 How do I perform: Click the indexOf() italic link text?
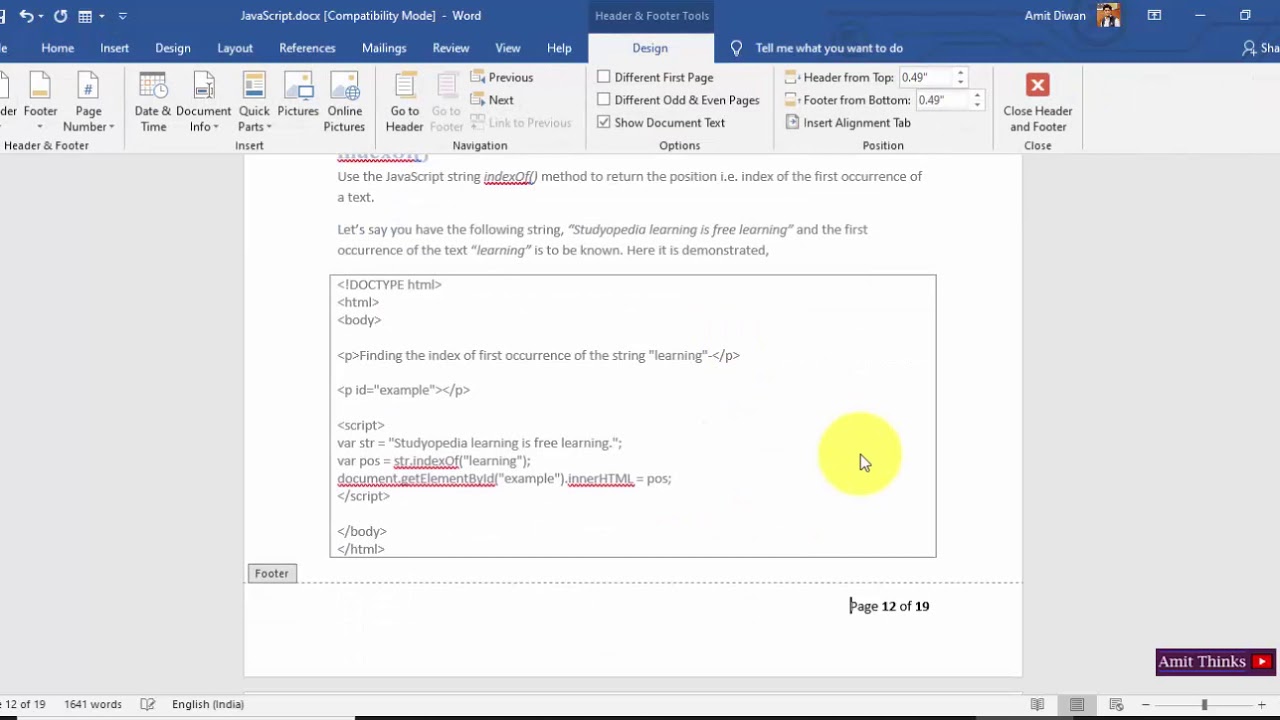510,177
